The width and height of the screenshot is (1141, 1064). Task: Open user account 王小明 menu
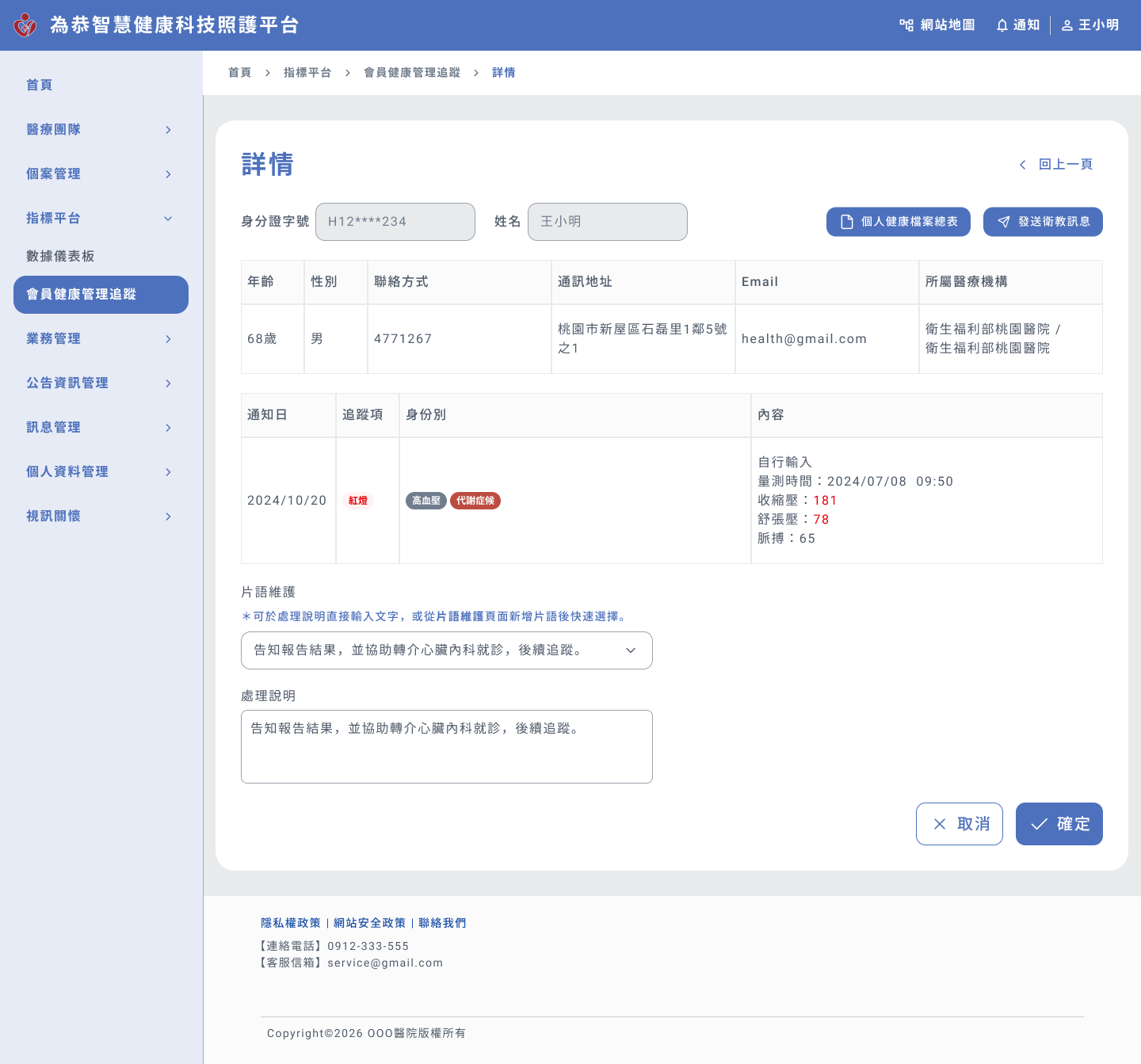(x=1090, y=25)
